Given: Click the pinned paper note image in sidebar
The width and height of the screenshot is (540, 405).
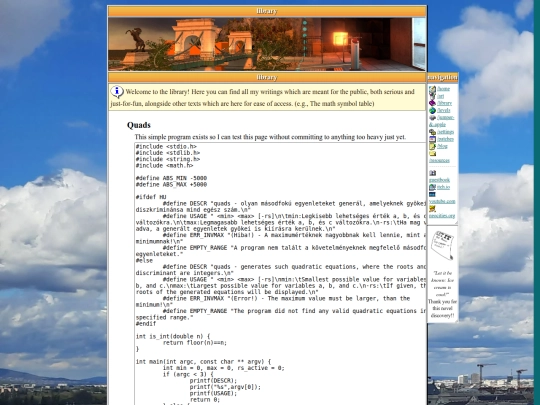Looking at the screenshot, I should point(442,245).
